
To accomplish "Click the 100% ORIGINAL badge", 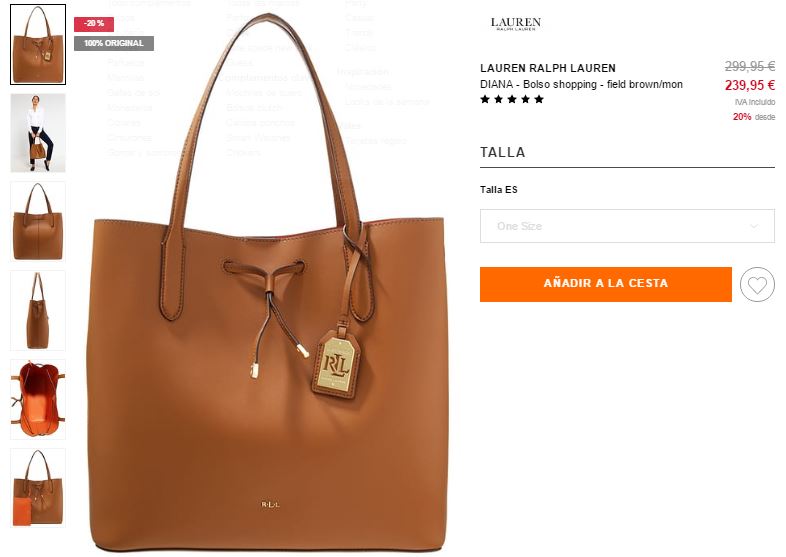I will coord(114,43).
